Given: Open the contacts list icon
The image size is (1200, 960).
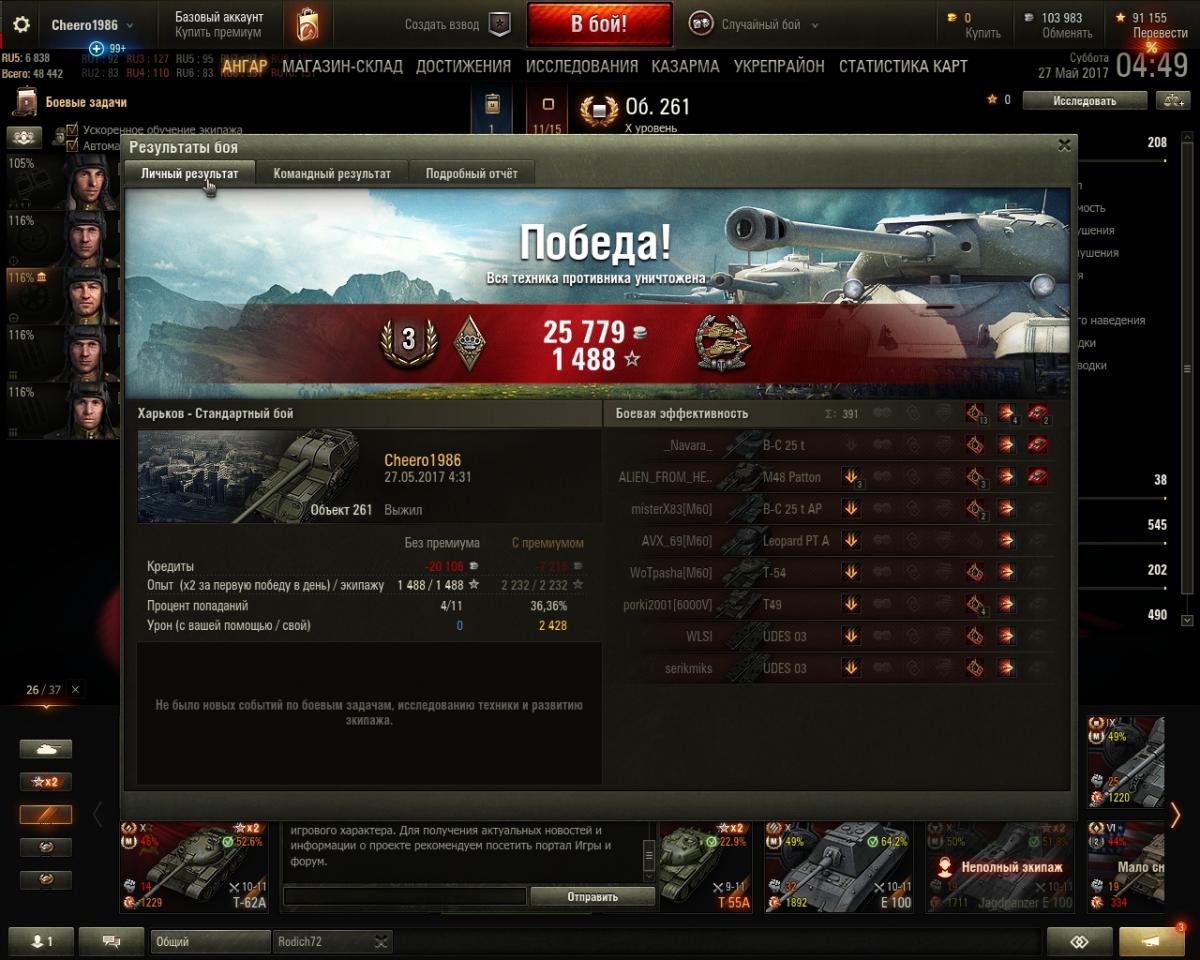Looking at the screenshot, I should tap(40, 941).
